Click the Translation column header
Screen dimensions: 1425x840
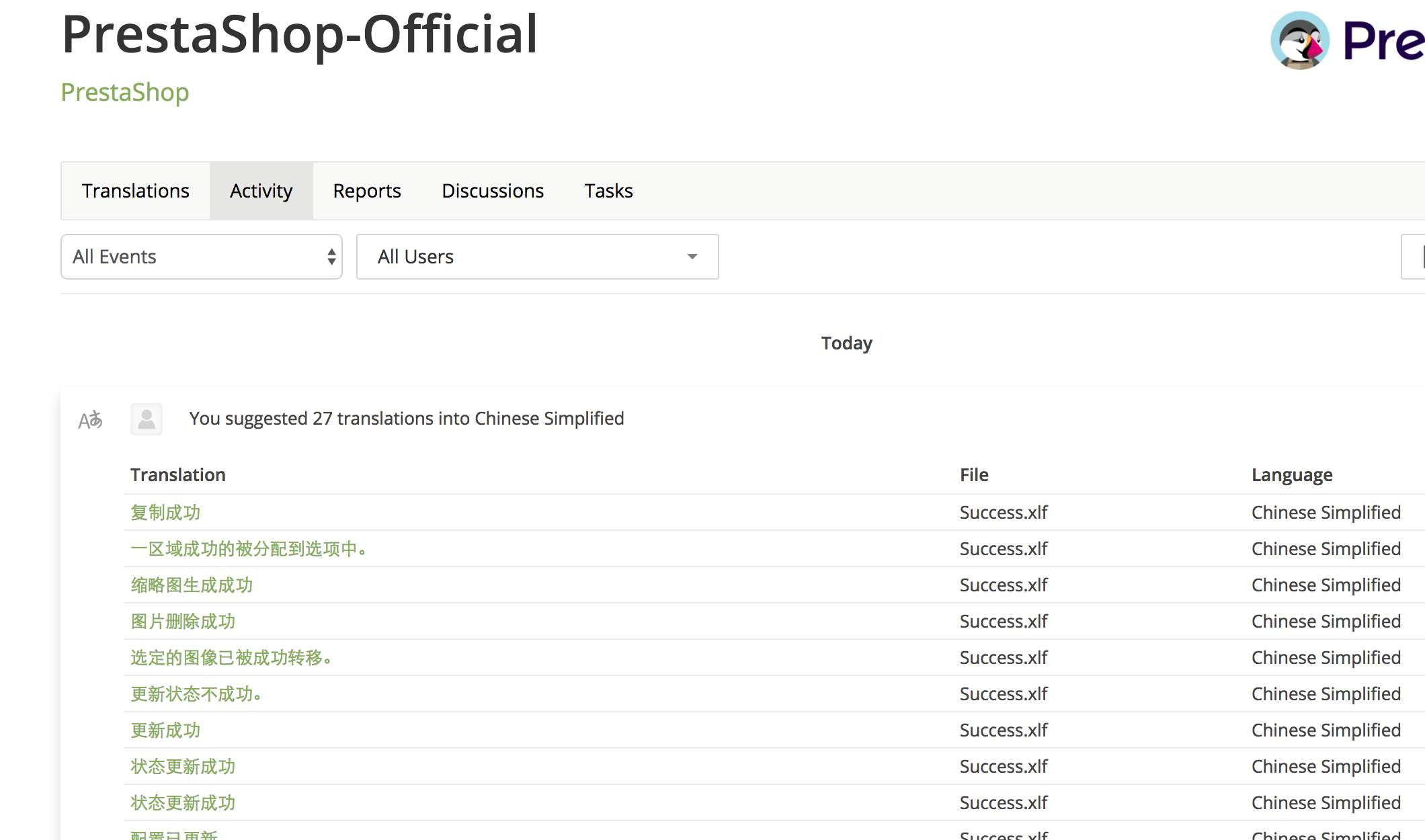178,475
